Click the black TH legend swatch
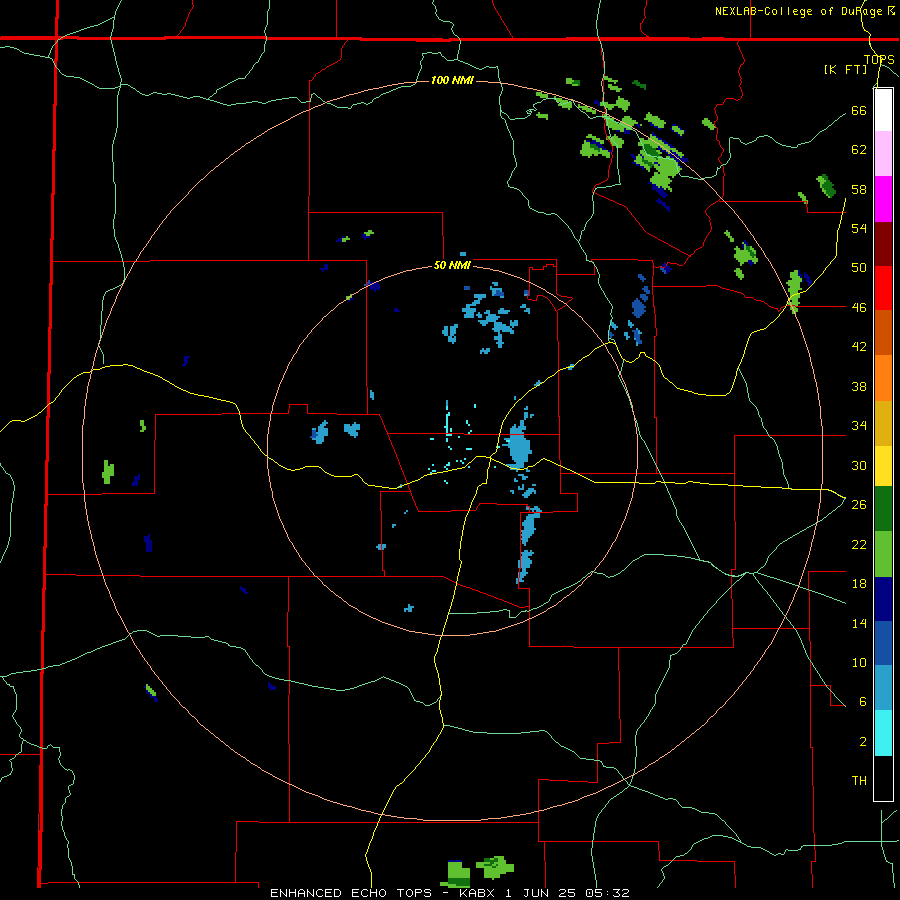 (883, 778)
